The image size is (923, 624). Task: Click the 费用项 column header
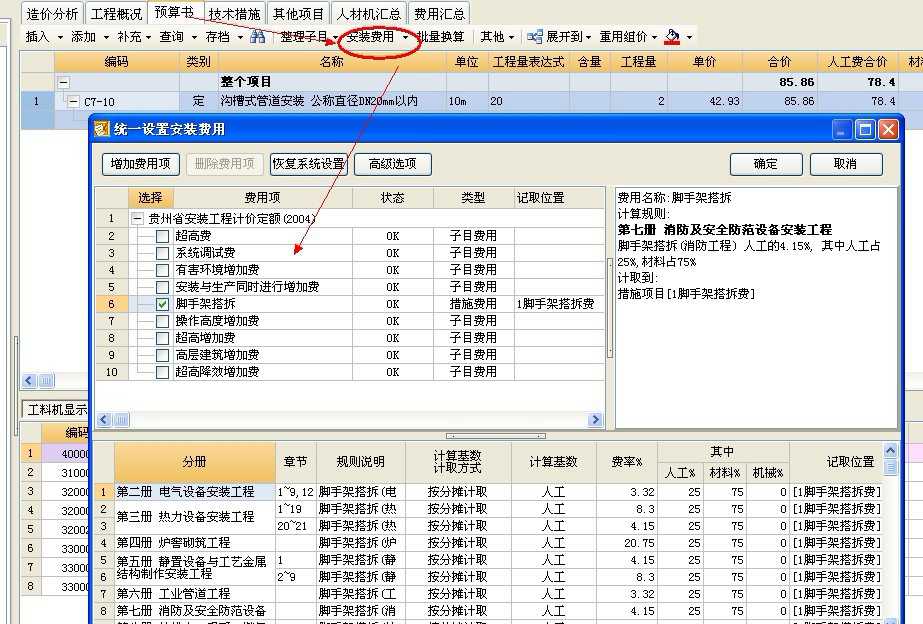coord(263,198)
